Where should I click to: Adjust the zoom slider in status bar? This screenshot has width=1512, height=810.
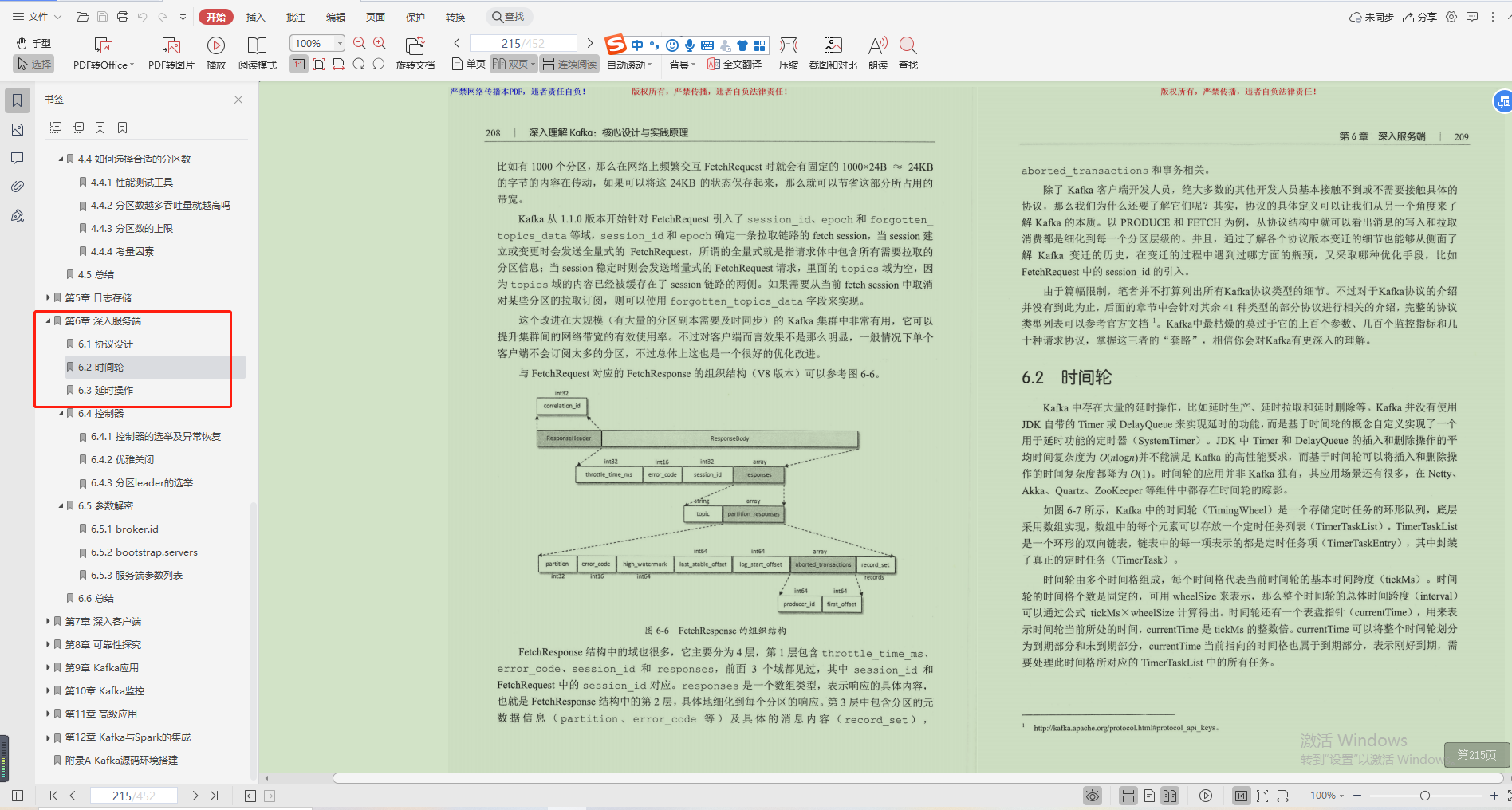1424,796
